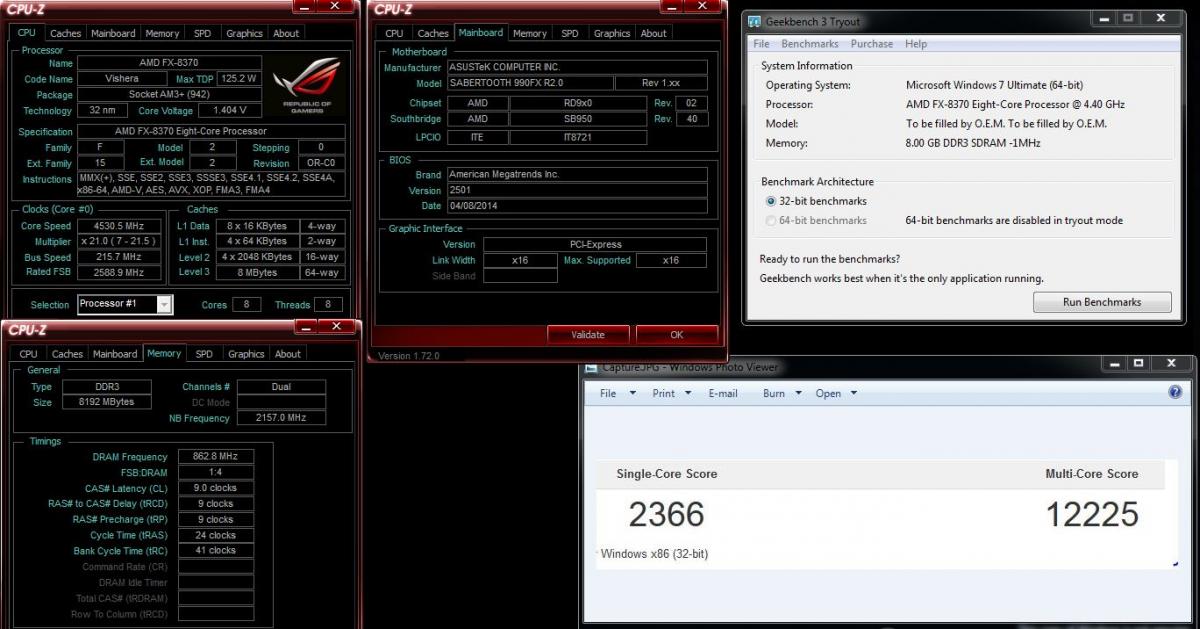This screenshot has height=629, width=1200.
Task: Click the American Megatrends Inc. brand field
Action: click(x=577, y=174)
